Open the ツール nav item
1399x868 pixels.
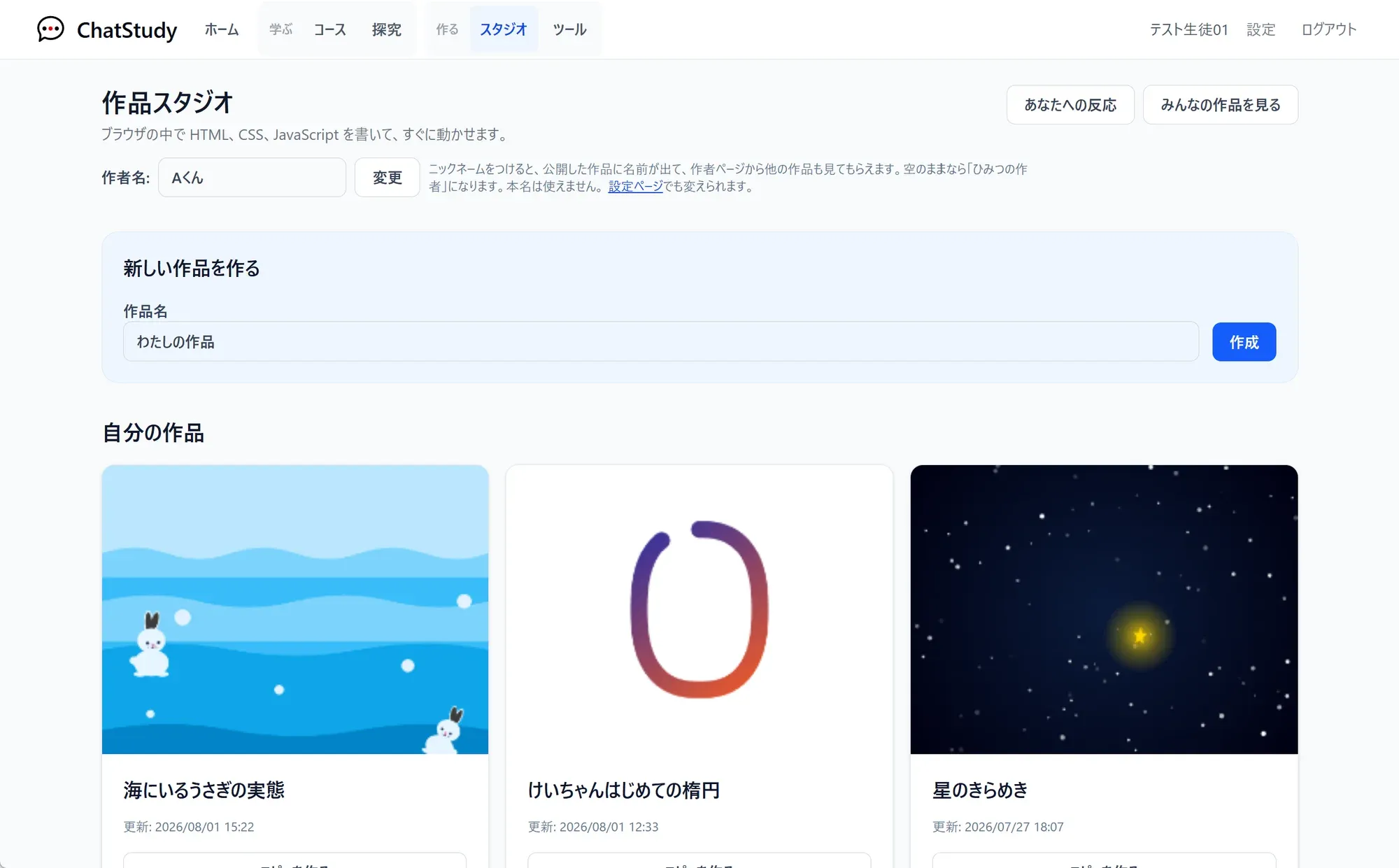click(569, 29)
